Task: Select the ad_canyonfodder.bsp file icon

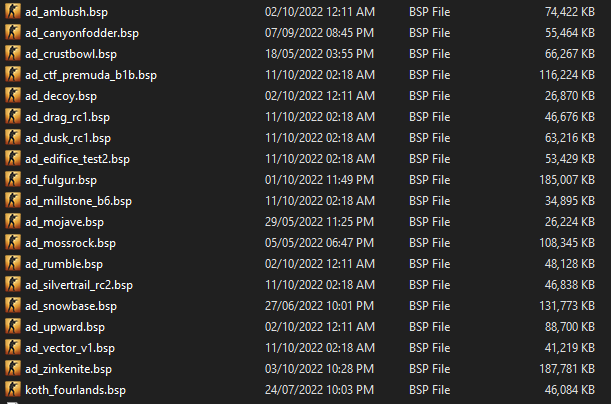Action: [x=12, y=33]
